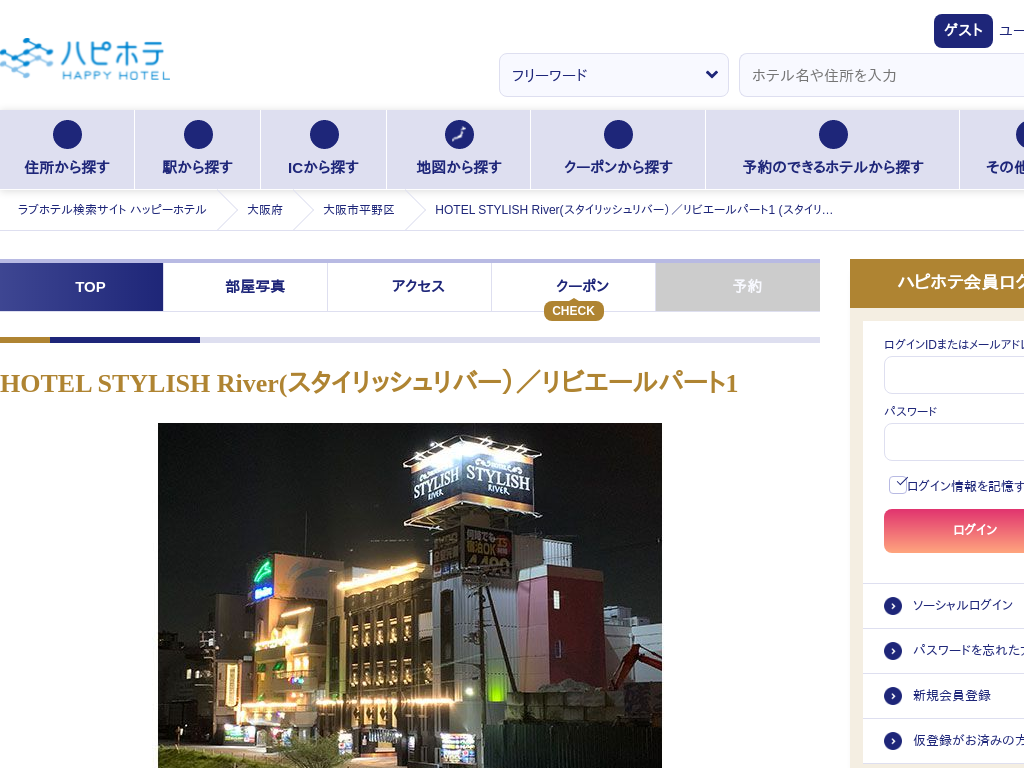Click the 住所から探す circle icon

click(67, 135)
